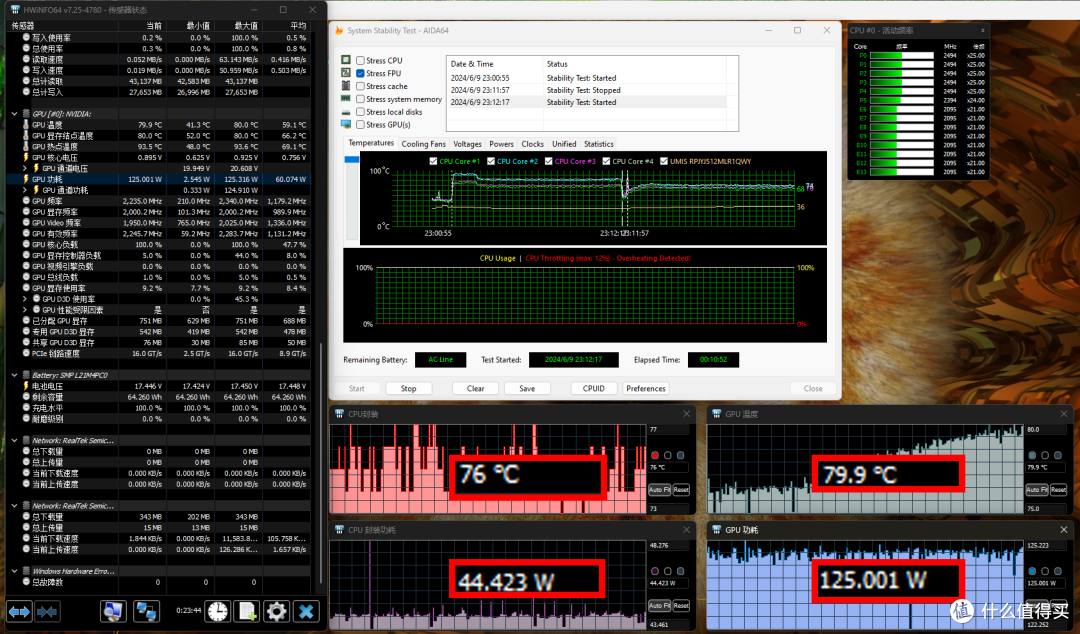Image resolution: width=1080 pixels, height=634 pixels.
Task: Open HWiNFO sensor settings gear icon
Action: 277,611
